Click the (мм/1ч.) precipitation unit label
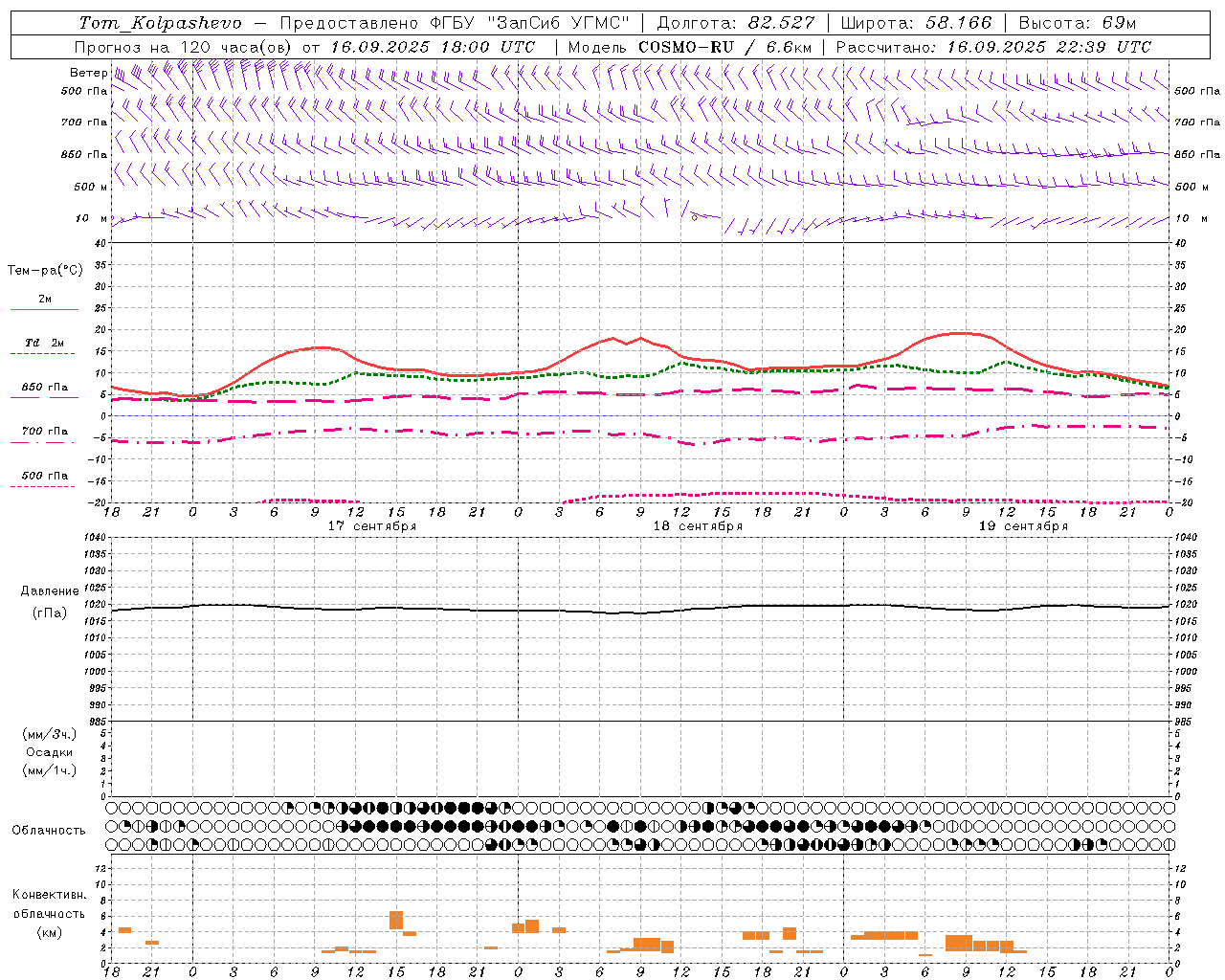Screen dimensions: 1225x980 (50, 770)
